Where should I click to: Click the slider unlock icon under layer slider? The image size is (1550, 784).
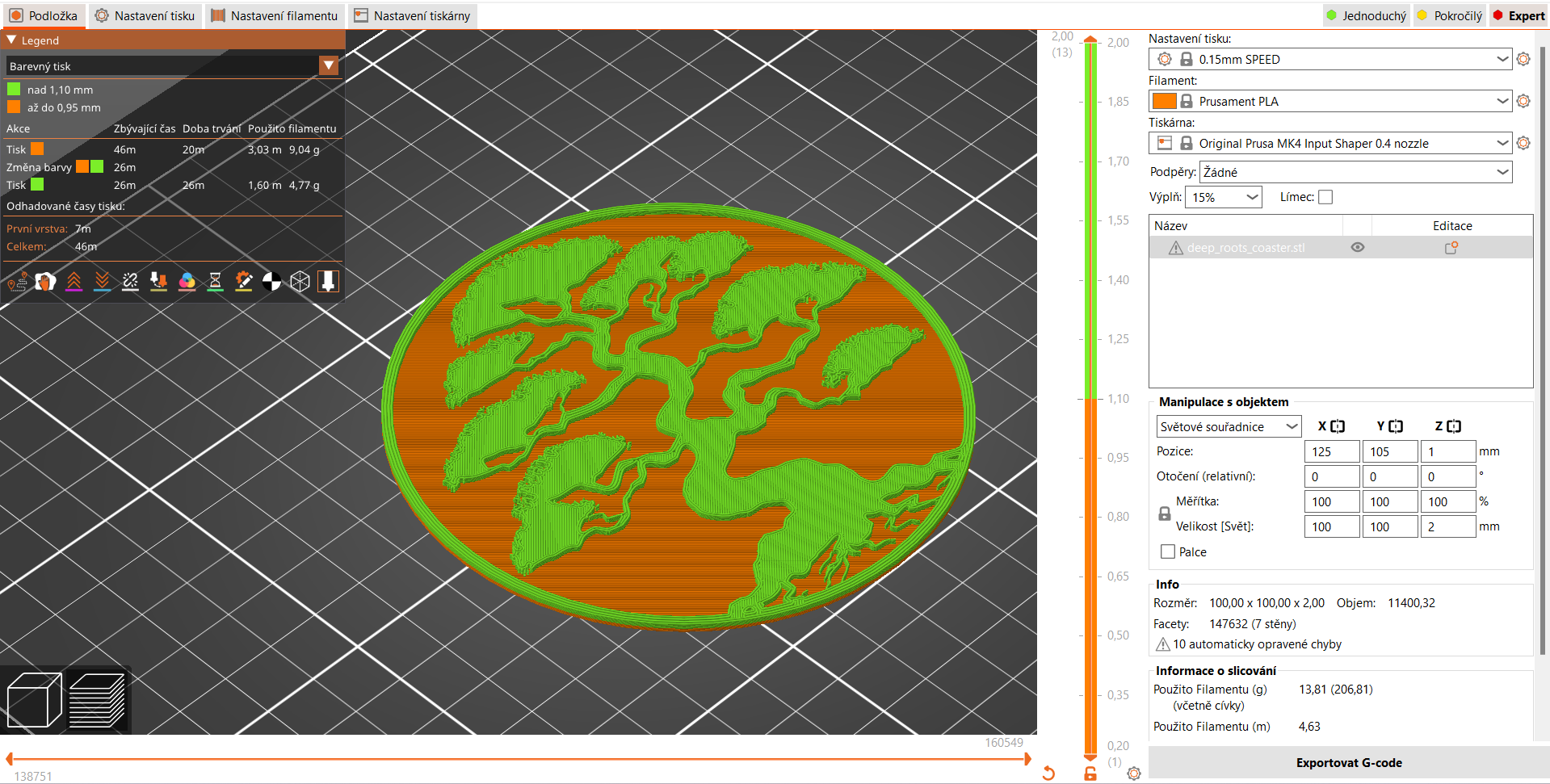[1090, 774]
